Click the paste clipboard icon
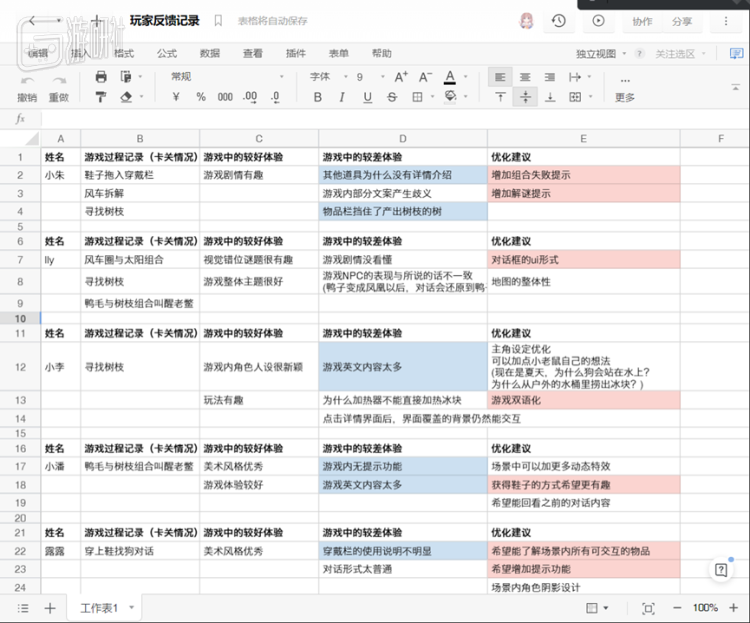Screen dimensions: 750x623 126,77
